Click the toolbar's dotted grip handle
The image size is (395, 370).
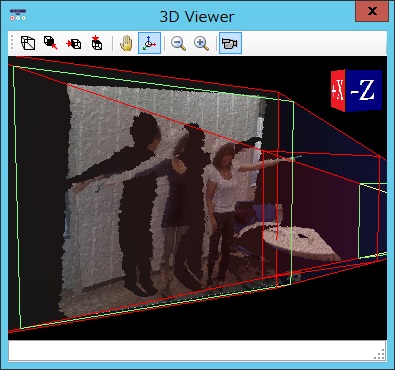(x=12, y=43)
